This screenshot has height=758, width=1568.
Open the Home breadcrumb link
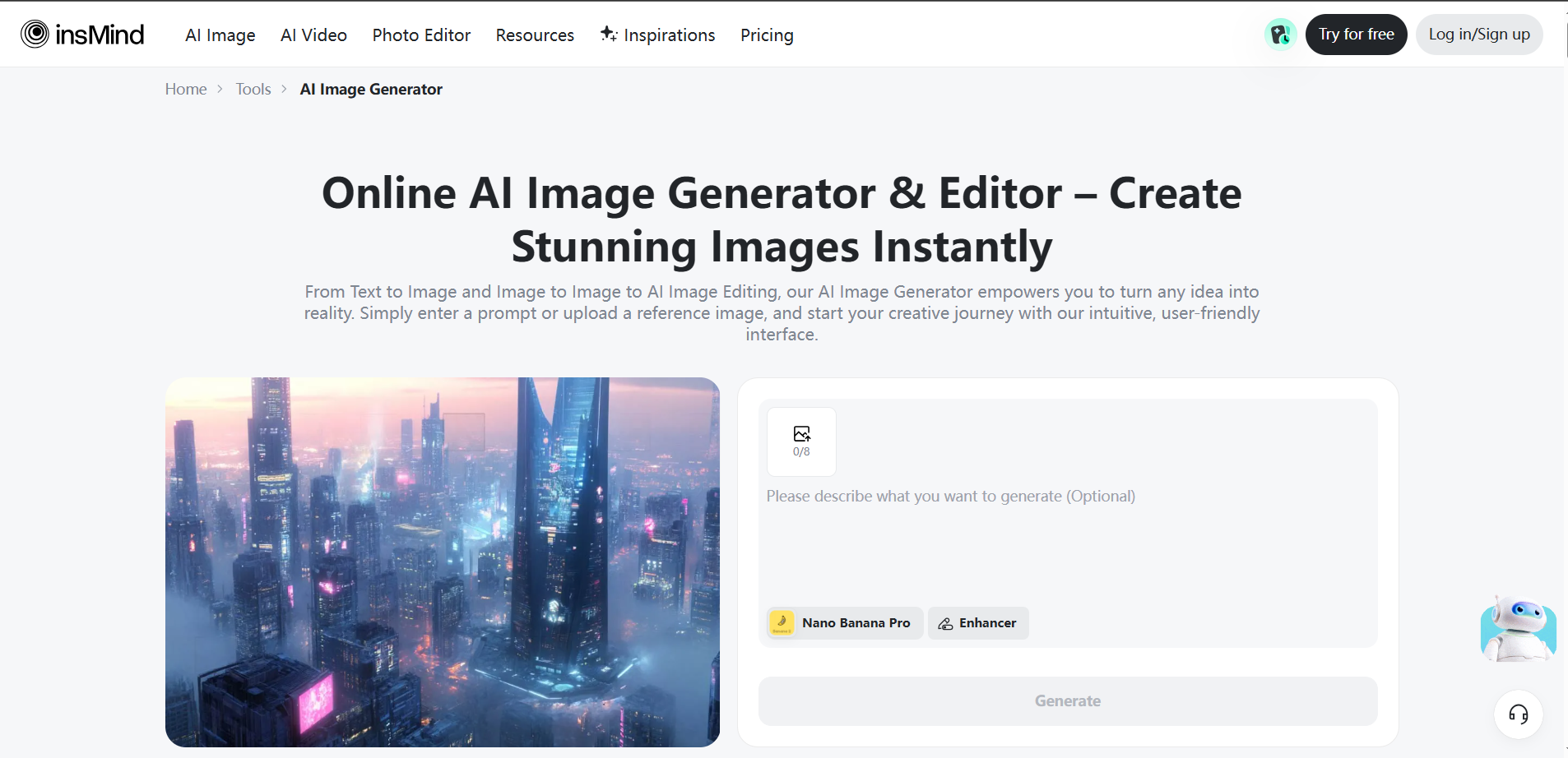click(x=186, y=89)
